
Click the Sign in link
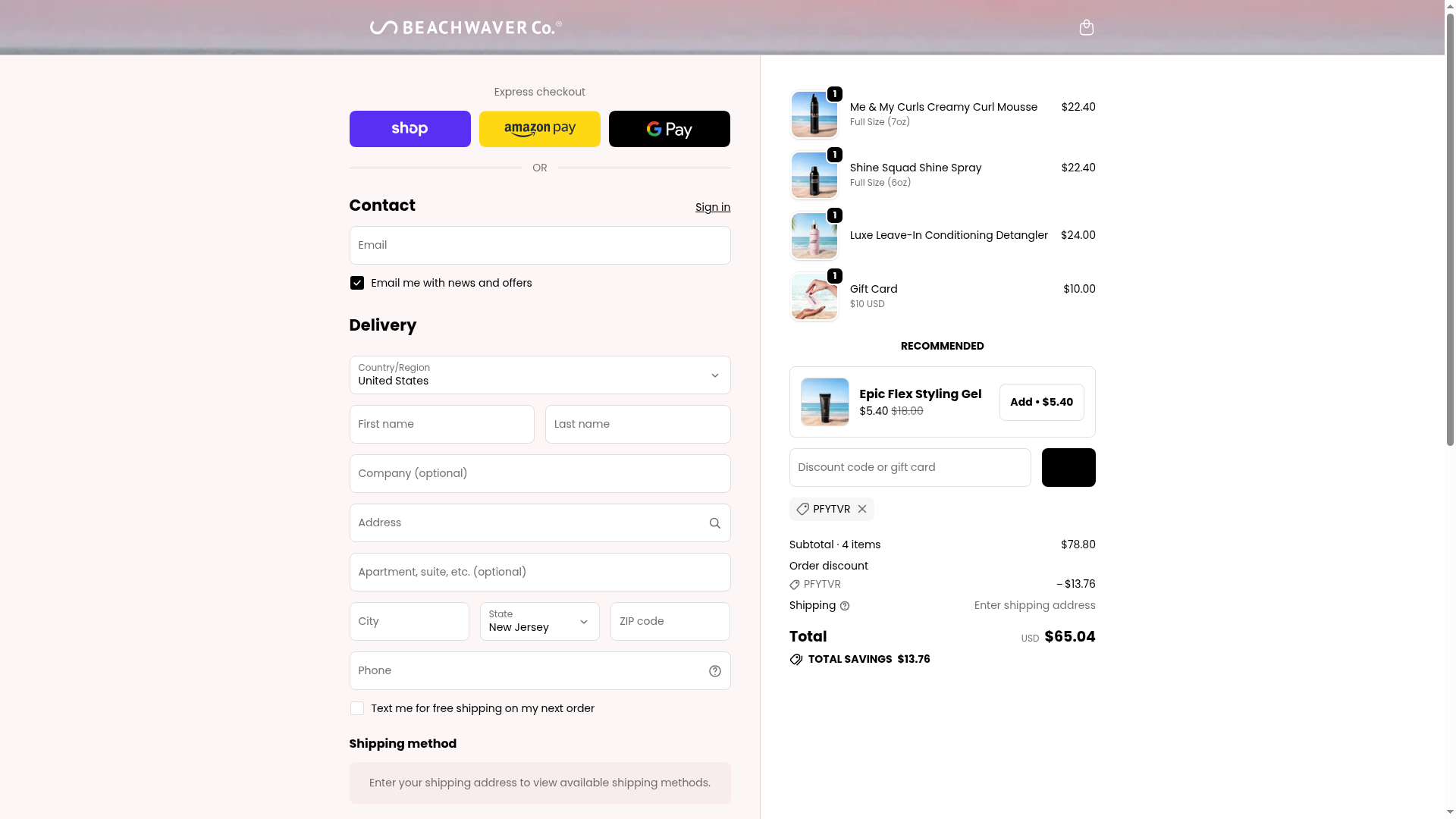pos(712,207)
